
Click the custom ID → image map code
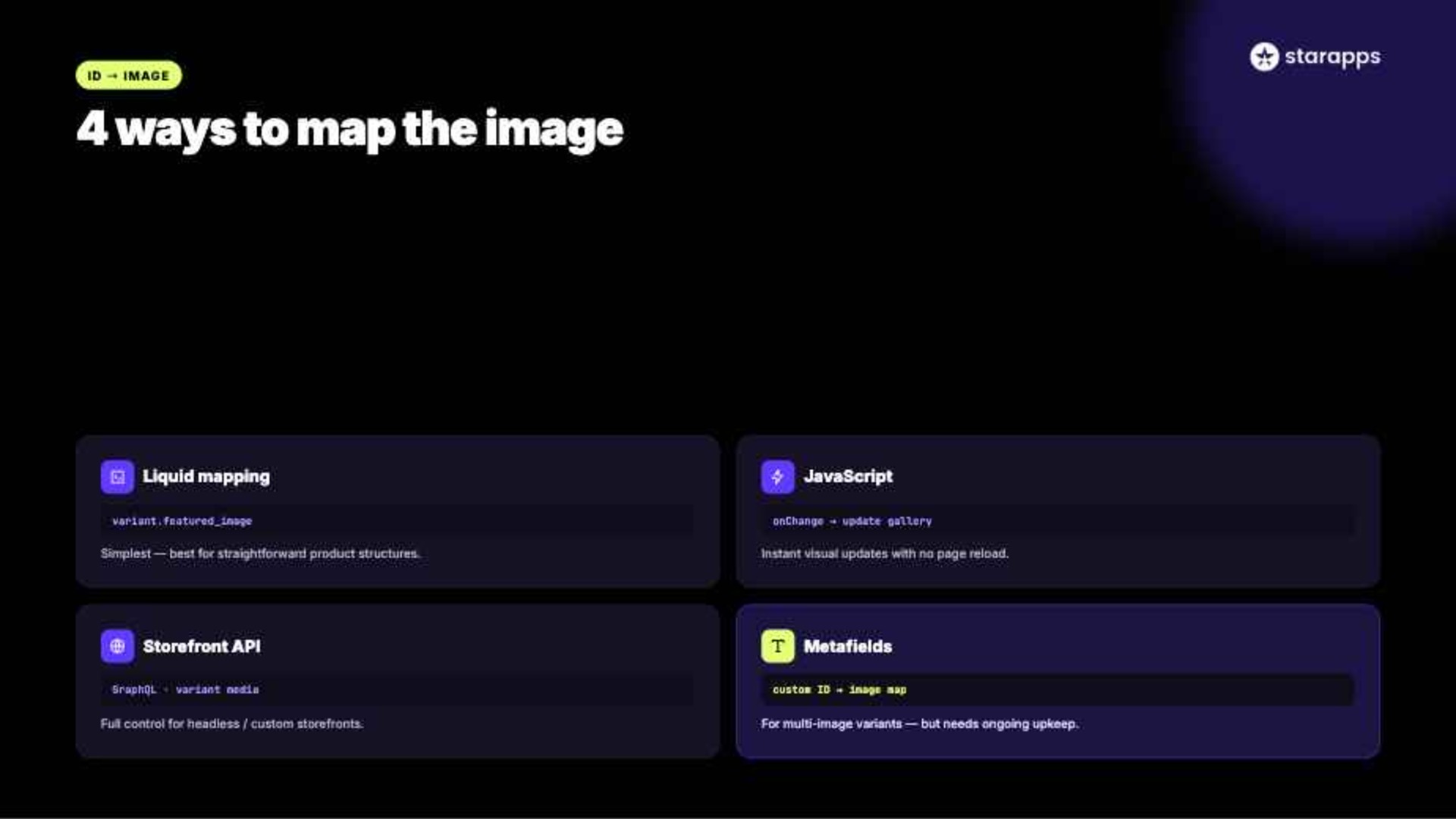click(839, 689)
